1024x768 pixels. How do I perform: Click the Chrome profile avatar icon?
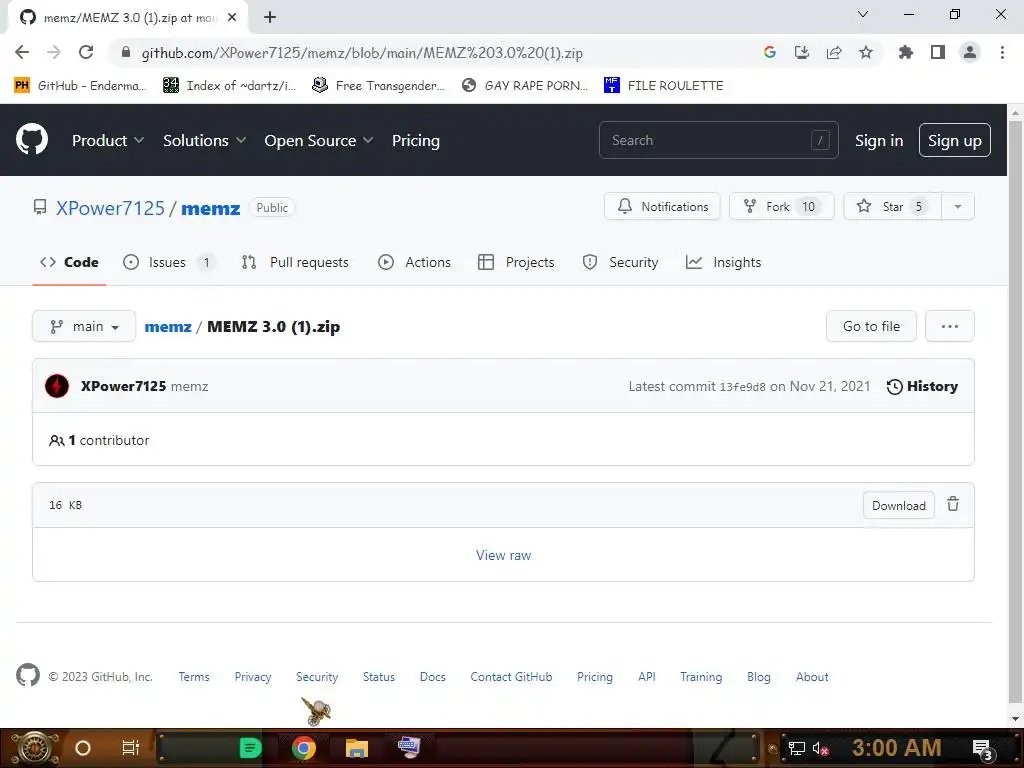[970, 52]
